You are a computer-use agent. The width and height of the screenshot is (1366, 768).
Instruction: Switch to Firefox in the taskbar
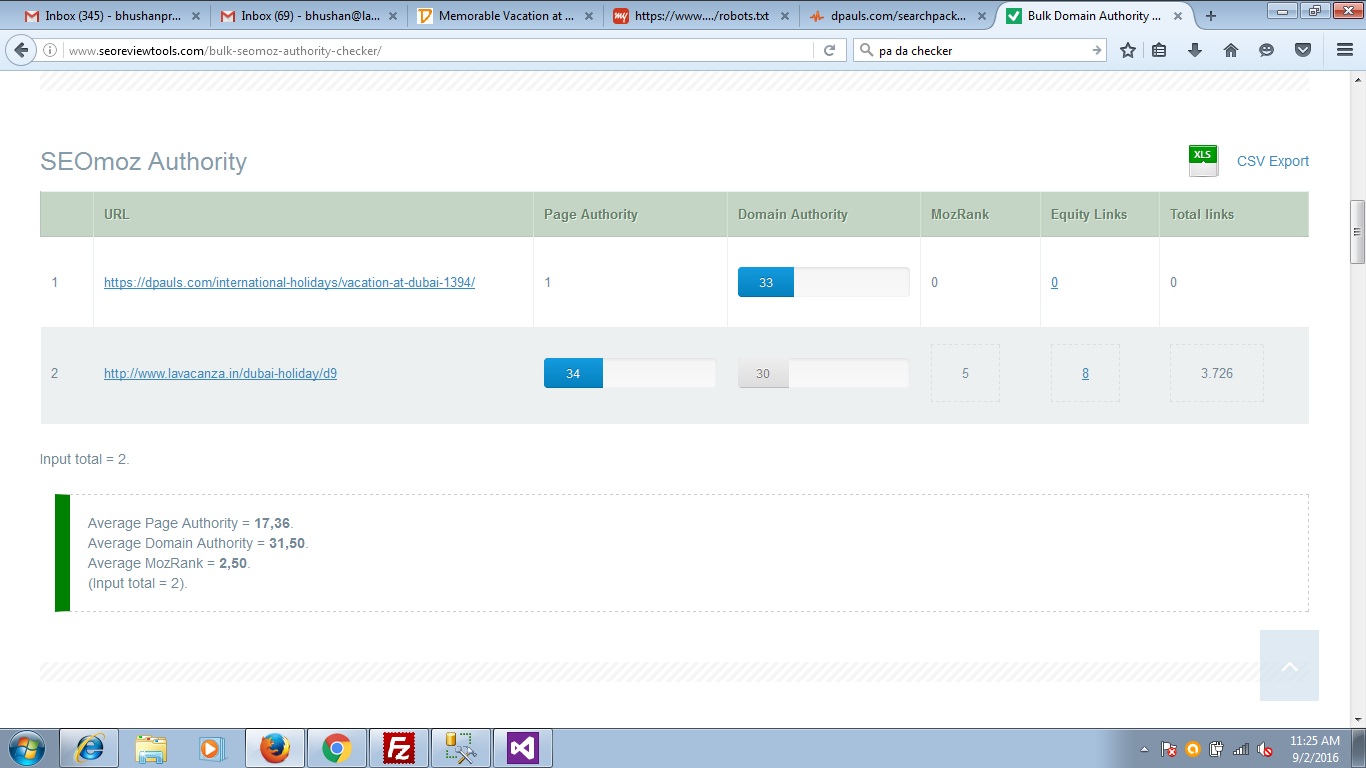point(274,748)
